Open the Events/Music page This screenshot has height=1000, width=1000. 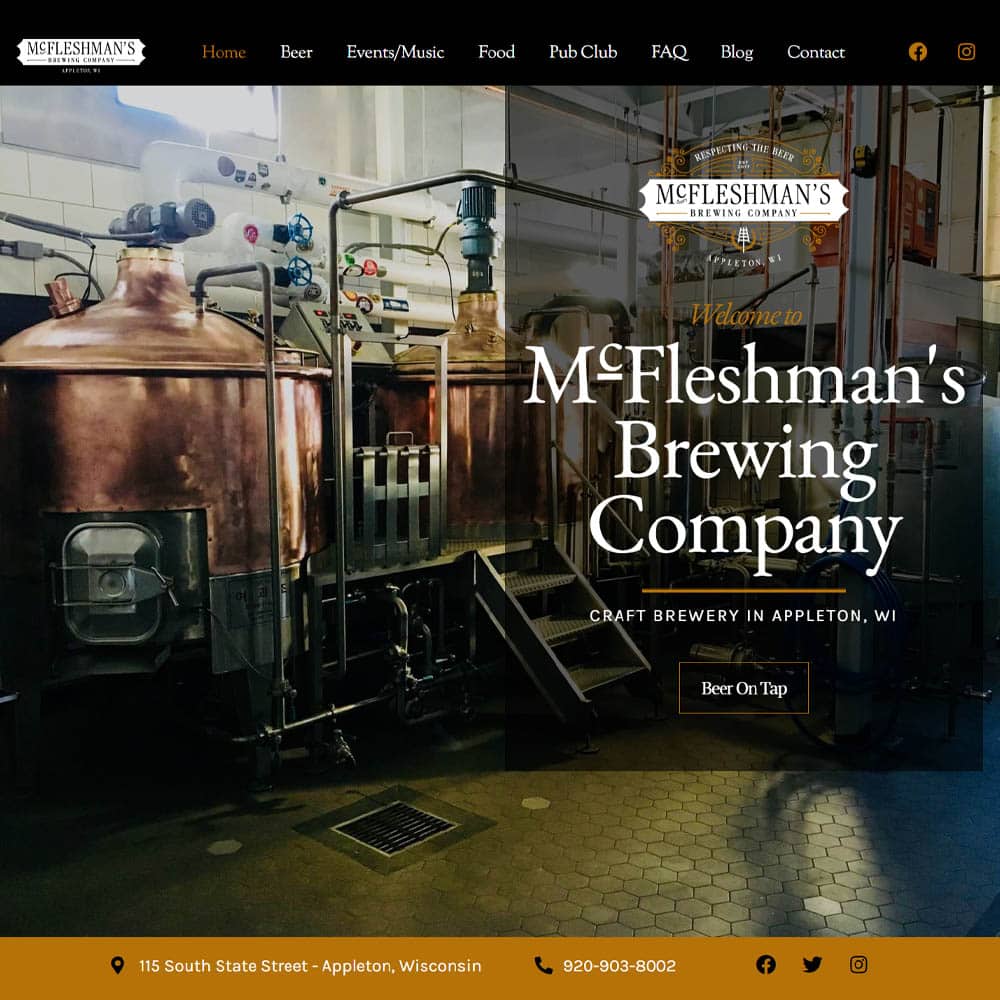395,52
